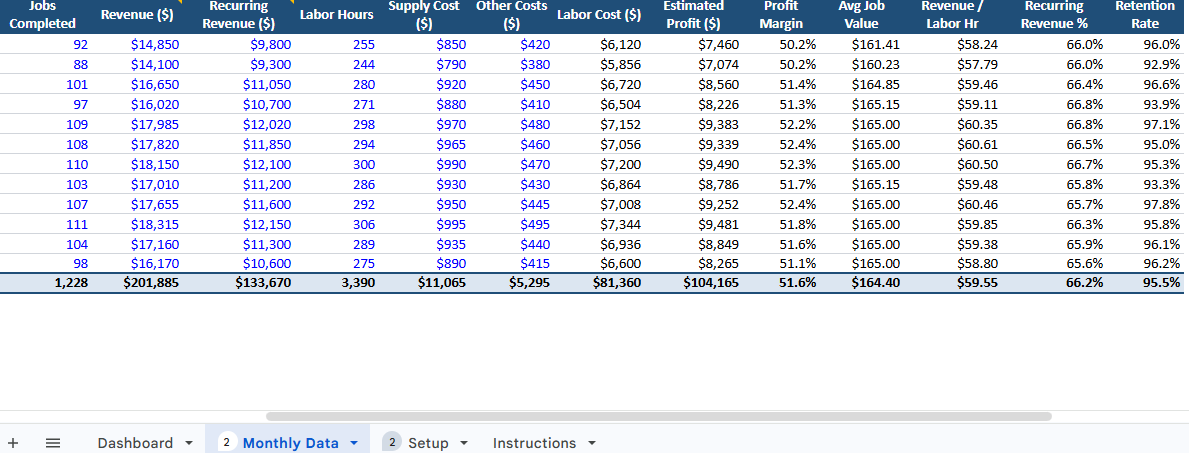Open the all sheets list icon
This screenshot has height=453, width=1189.
pyautogui.click(x=53, y=443)
